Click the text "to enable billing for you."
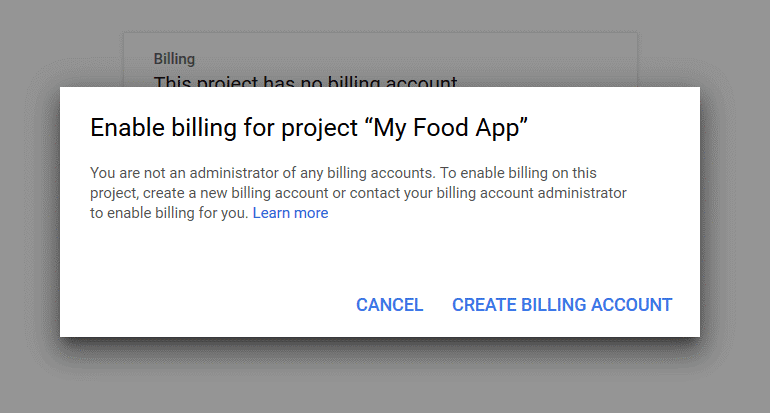Image resolution: width=770 pixels, height=413 pixels. coord(169,213)
